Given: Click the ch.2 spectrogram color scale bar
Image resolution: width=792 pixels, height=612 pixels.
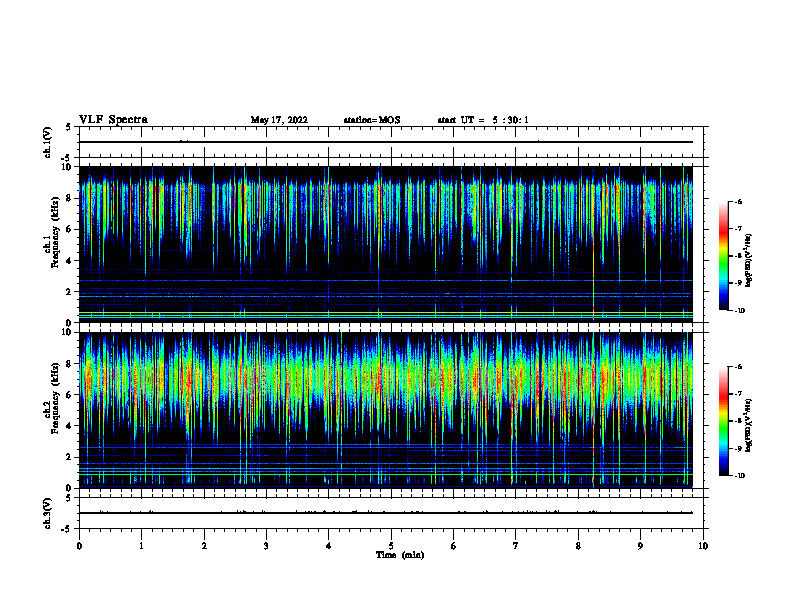Looking at the screenshot, I should [724, 421].
